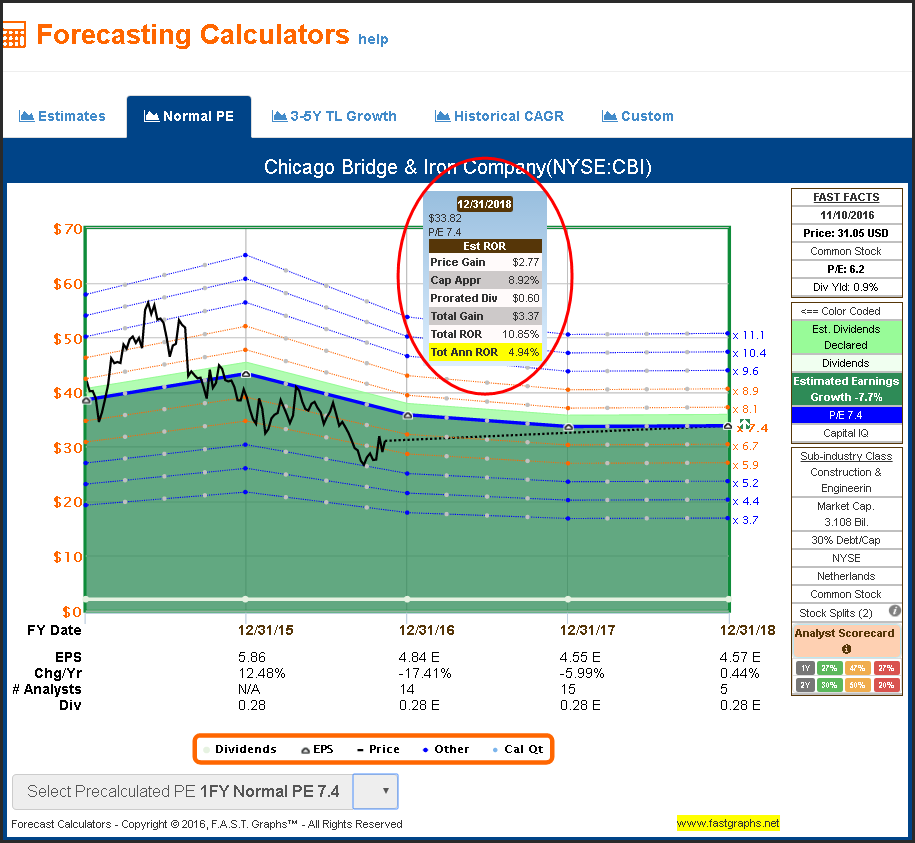Click the Tot Ann ROR 4.94% row

click(485, 352)
